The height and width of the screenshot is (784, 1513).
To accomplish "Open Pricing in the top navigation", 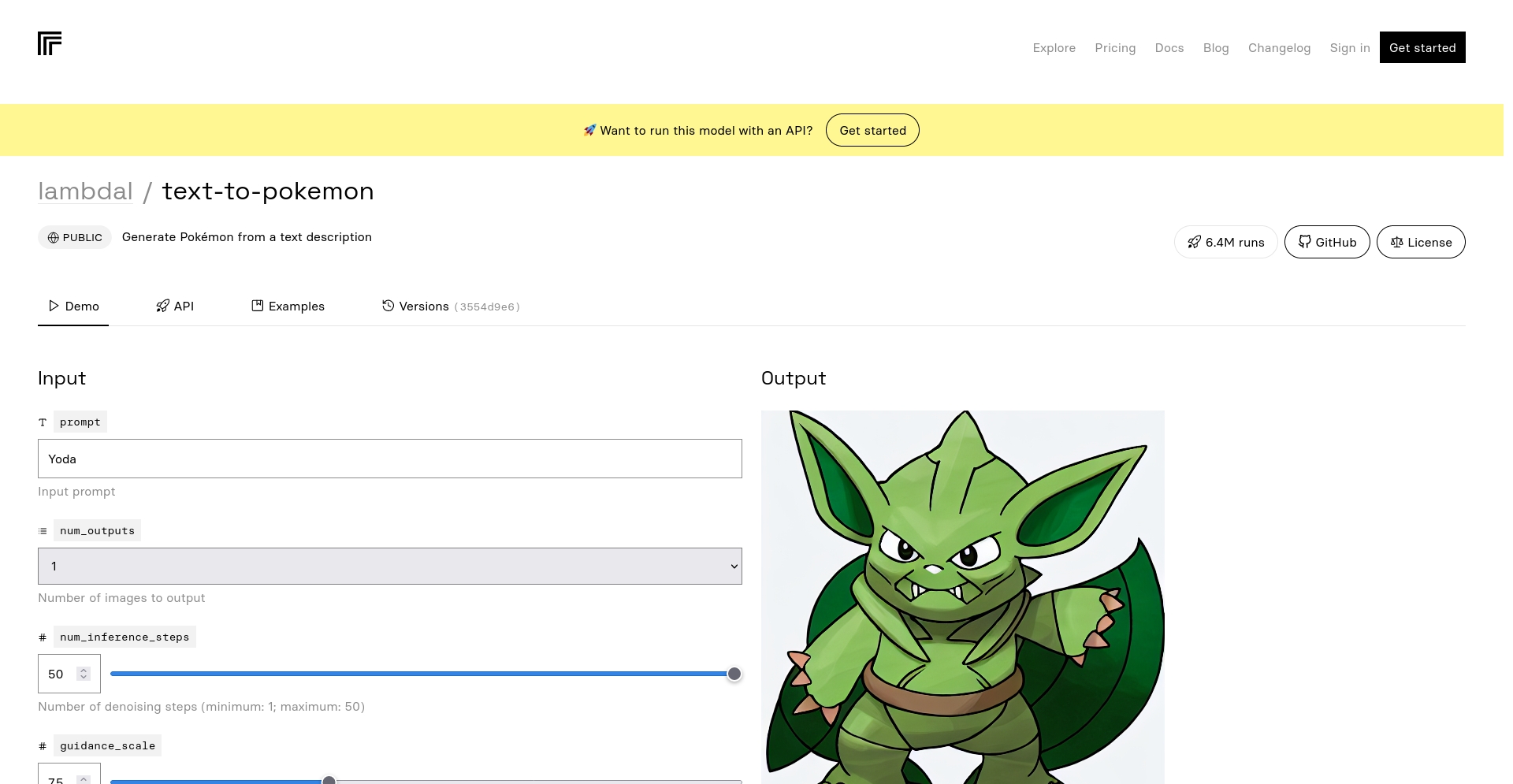I will (1115, 47).
